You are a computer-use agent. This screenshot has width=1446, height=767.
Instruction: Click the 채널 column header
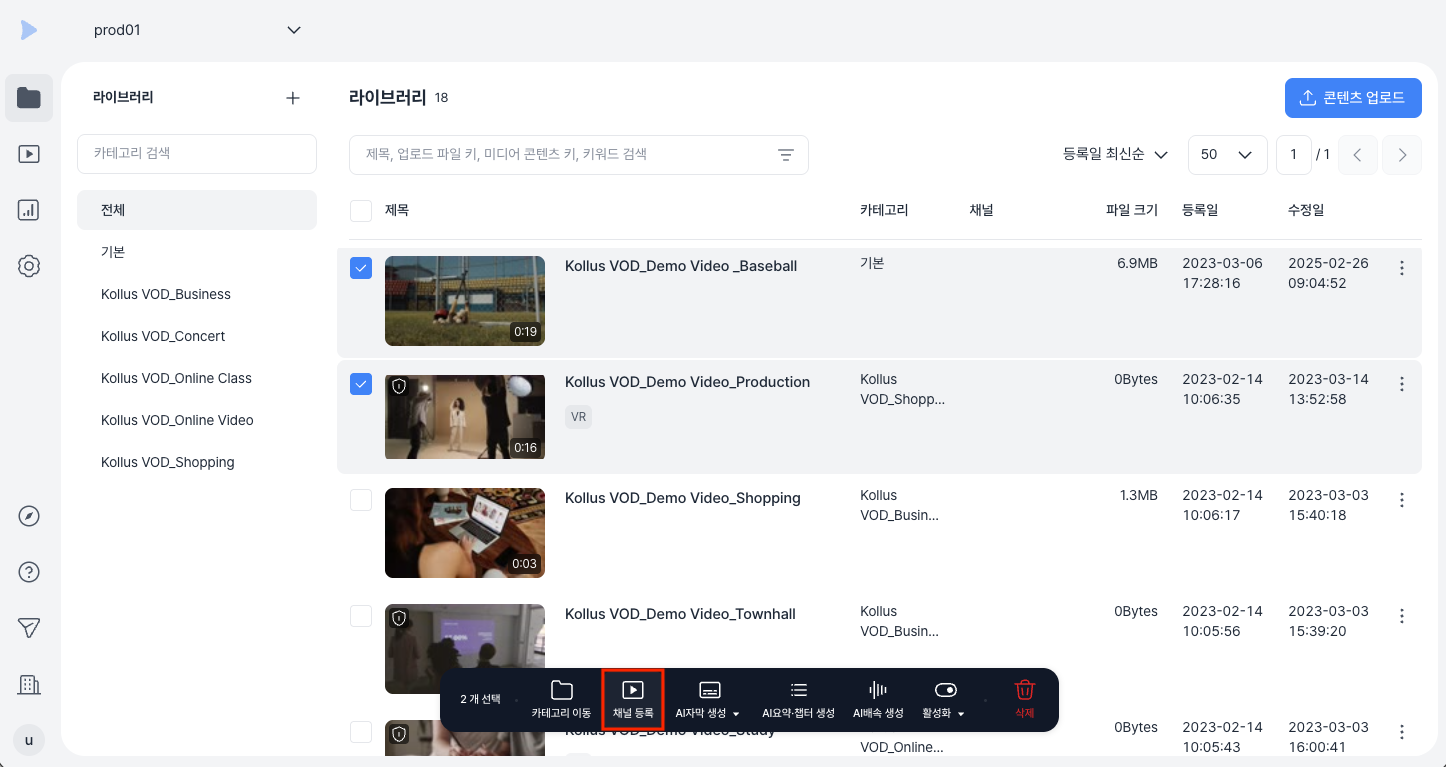click(982, 210)
